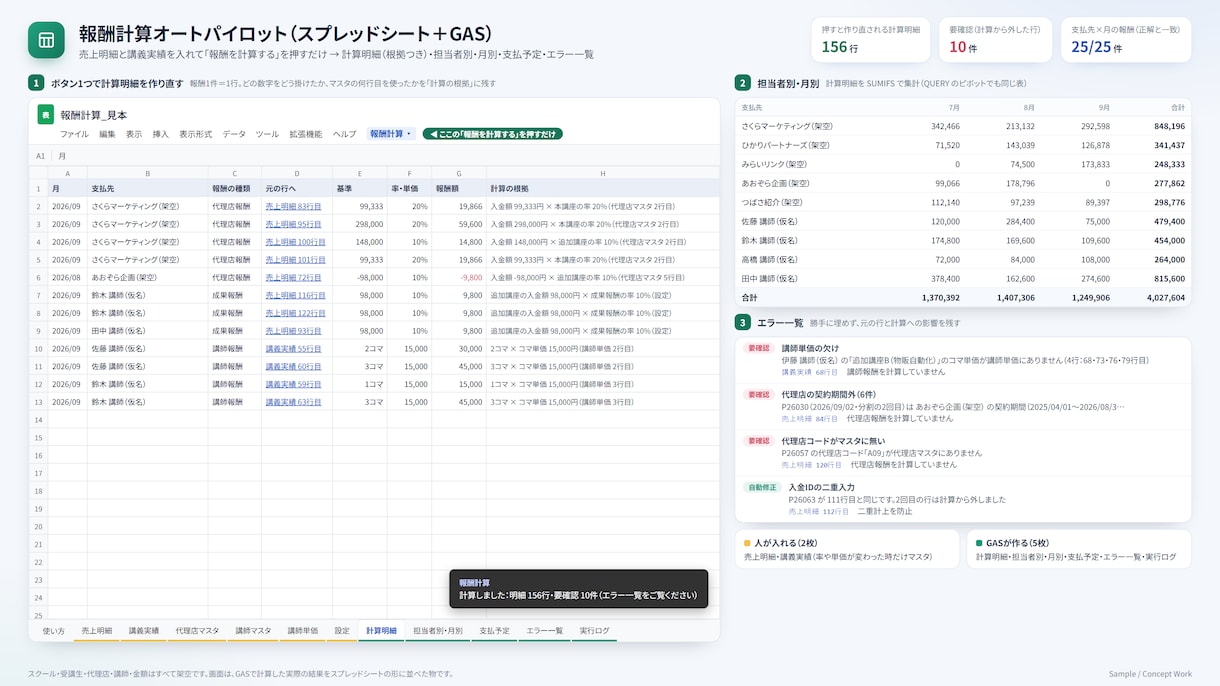Open link 売上明細 100行目

pyautogui.click(x=296, y=241)
